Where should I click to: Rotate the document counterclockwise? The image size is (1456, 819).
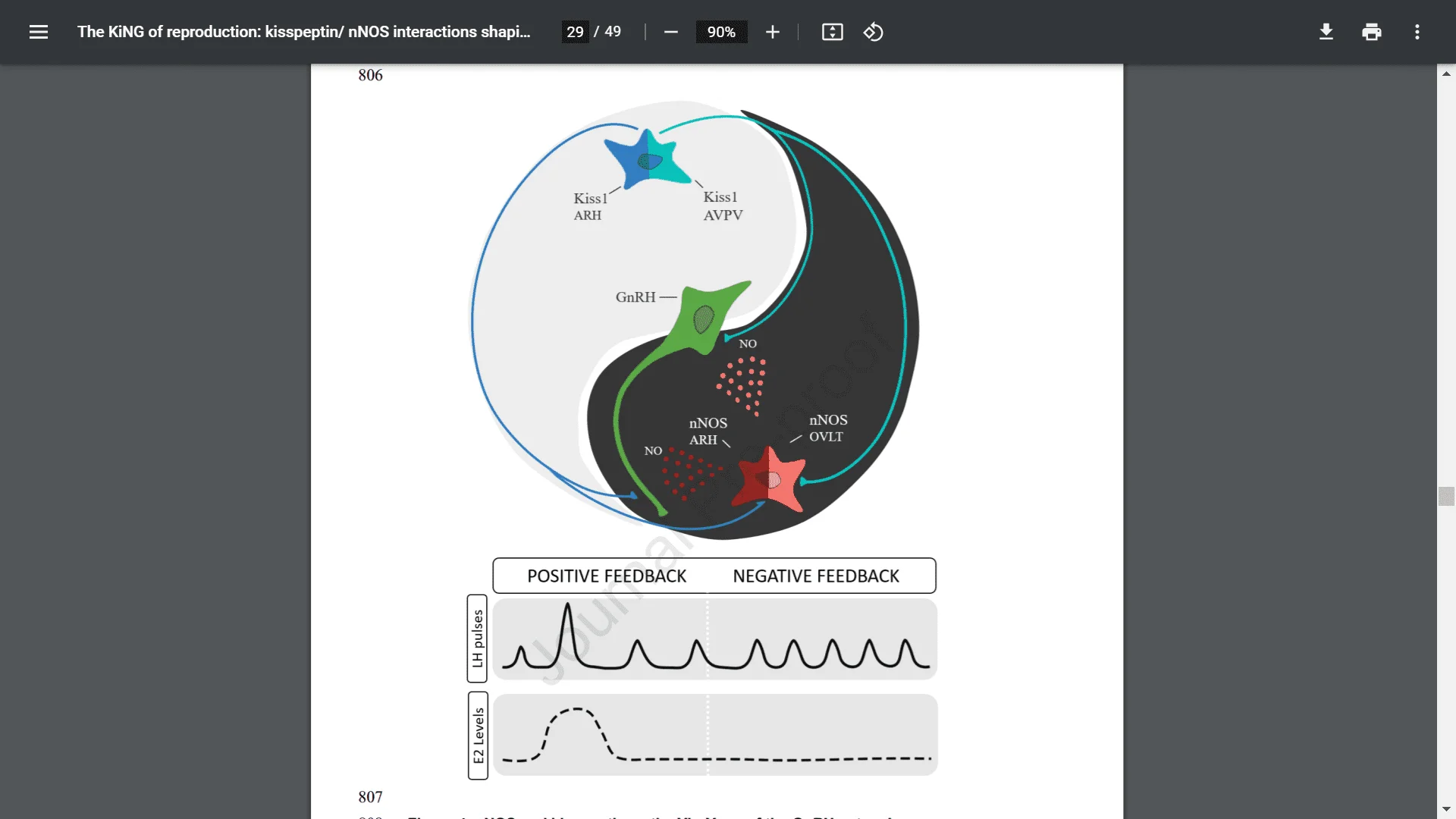[873, 32]
